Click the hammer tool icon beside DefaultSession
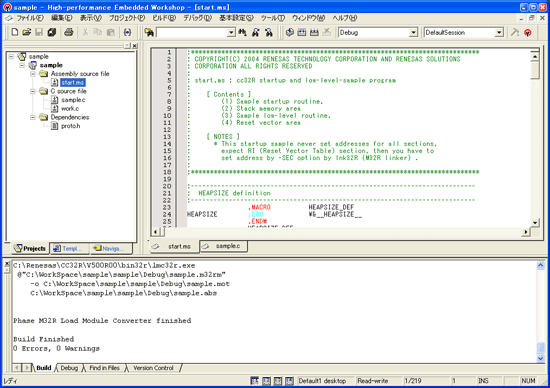 [x=515, y=32]
